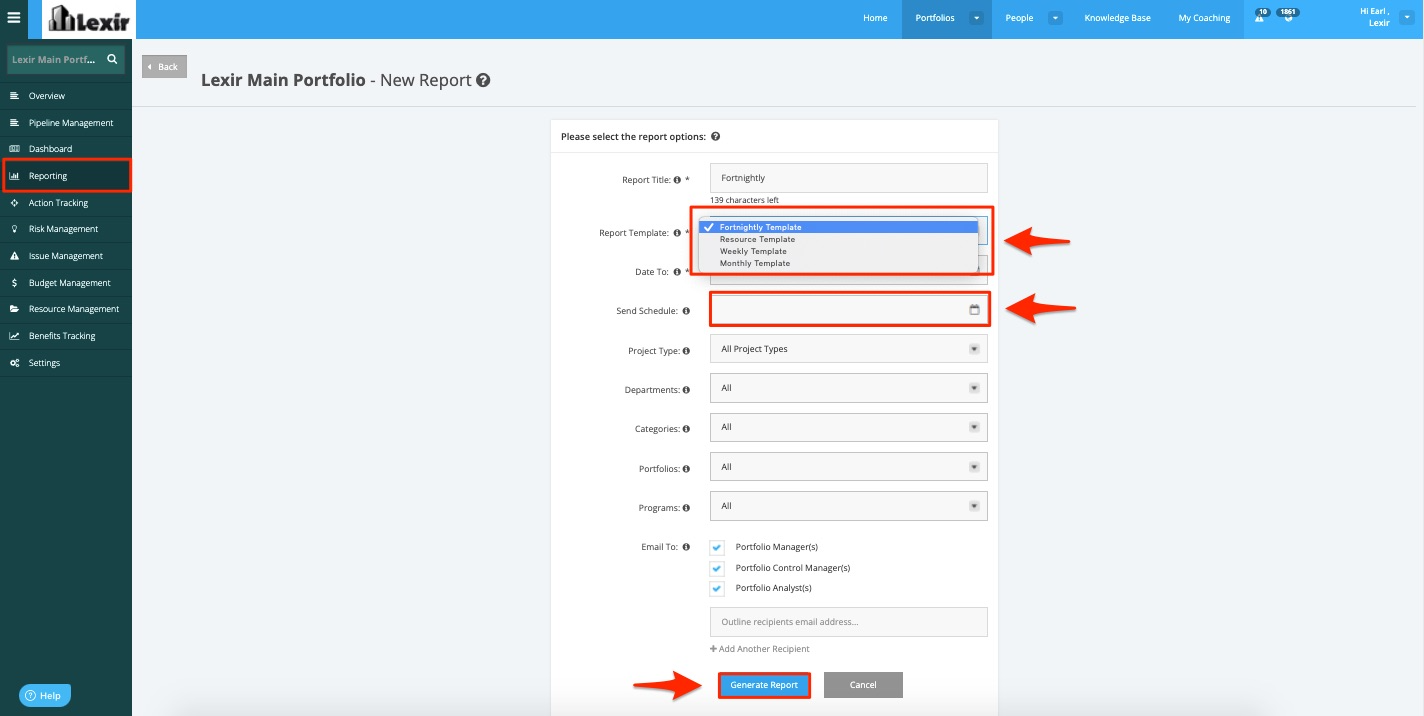Click the Date To info icon
The image size is (1424, 716).
point(677,272)
